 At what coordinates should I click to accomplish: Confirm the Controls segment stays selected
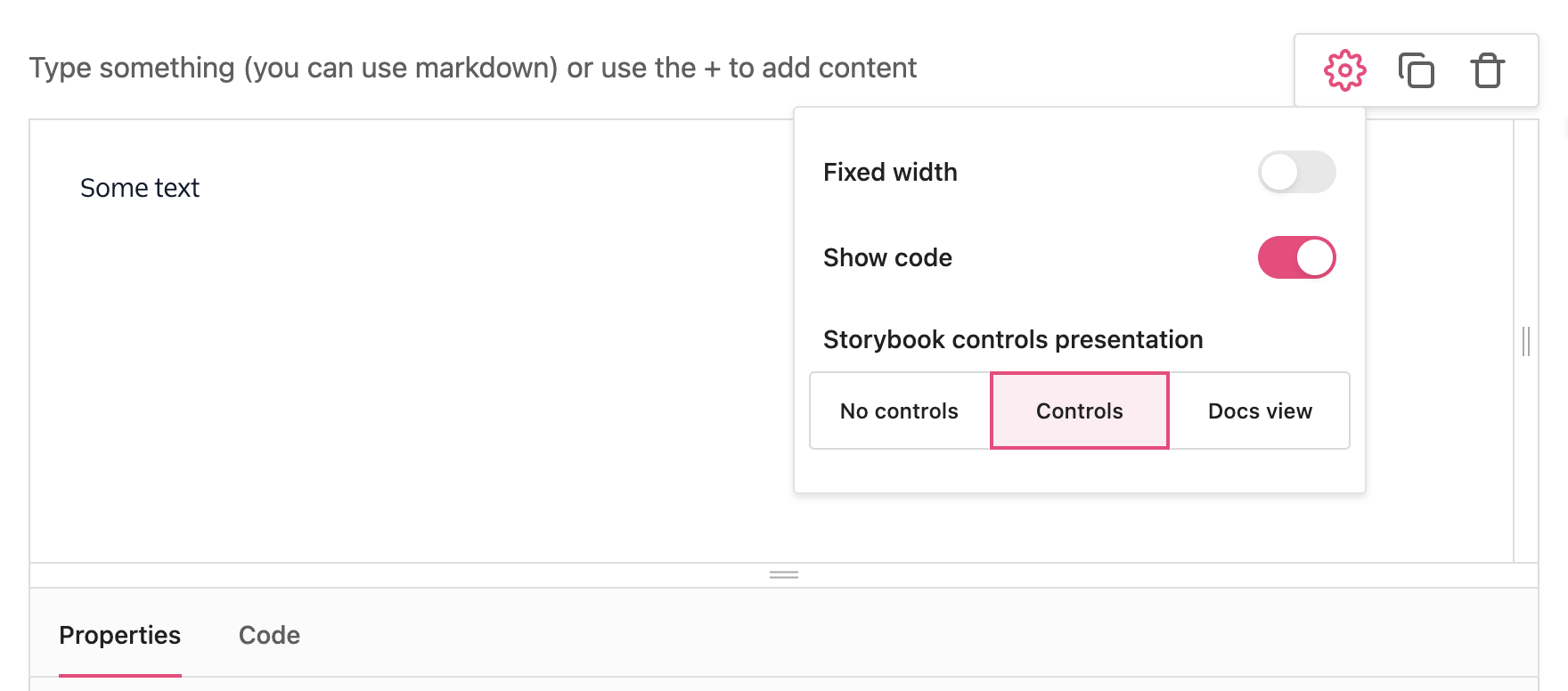(x=1079, y=411)
